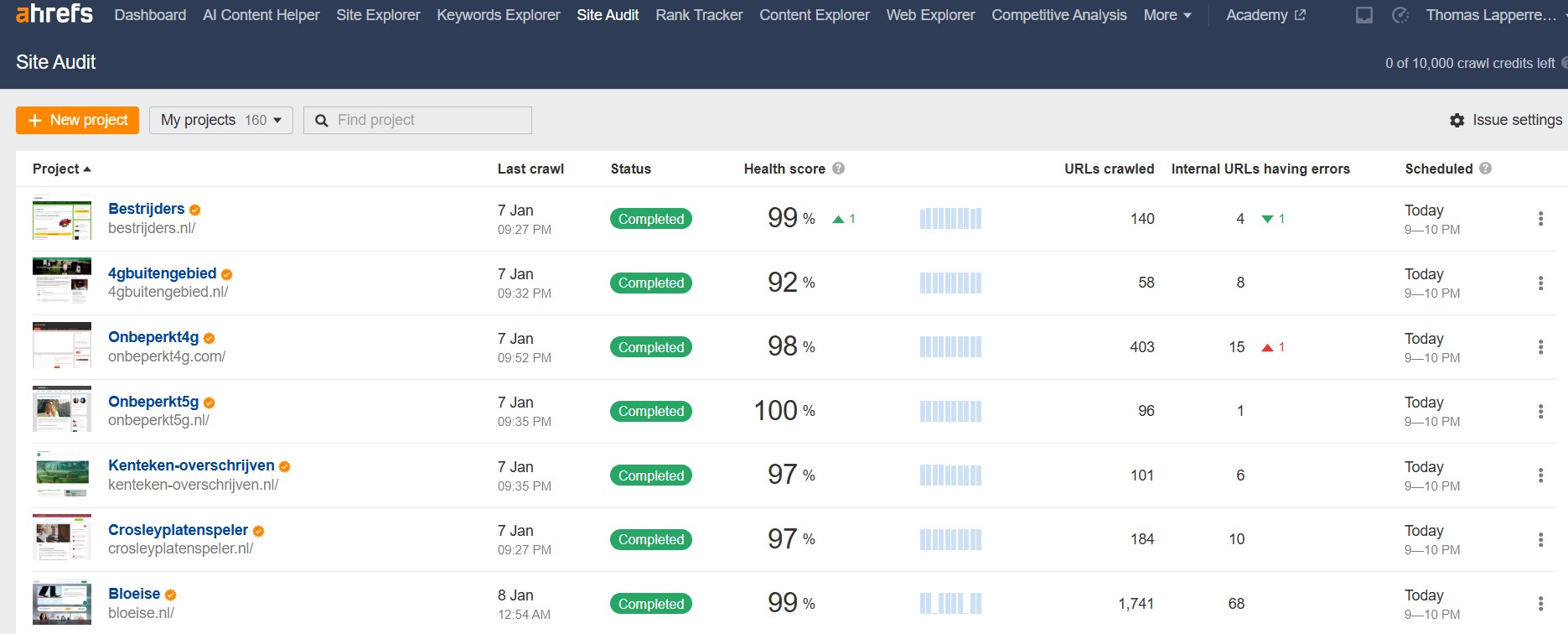This screenshot has width=1568, height=634.
Task: Open Web Explorer
Action: pyautogui.click(x=930, y=15)
